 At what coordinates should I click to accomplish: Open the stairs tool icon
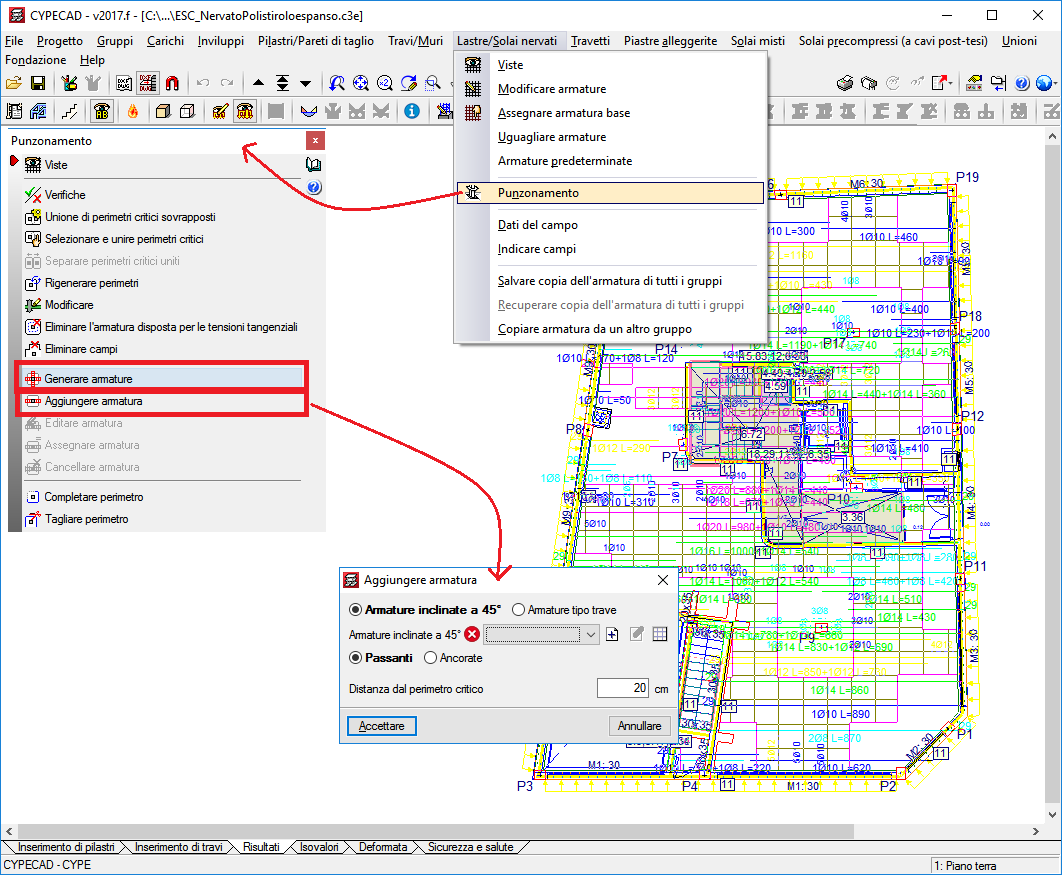[69, 111]
